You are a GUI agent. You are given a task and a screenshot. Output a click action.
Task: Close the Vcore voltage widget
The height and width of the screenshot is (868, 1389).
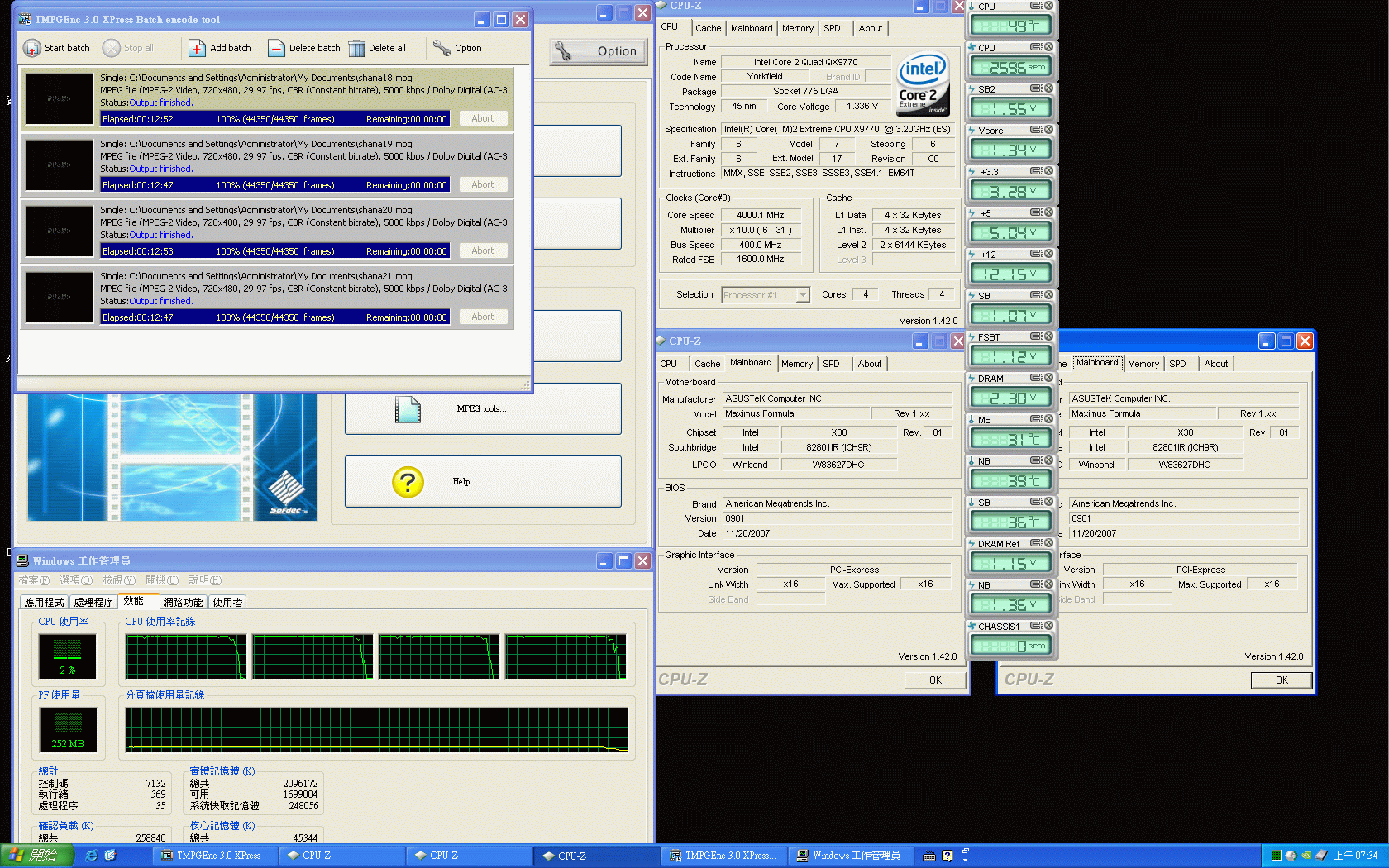tap(1048, 130)
